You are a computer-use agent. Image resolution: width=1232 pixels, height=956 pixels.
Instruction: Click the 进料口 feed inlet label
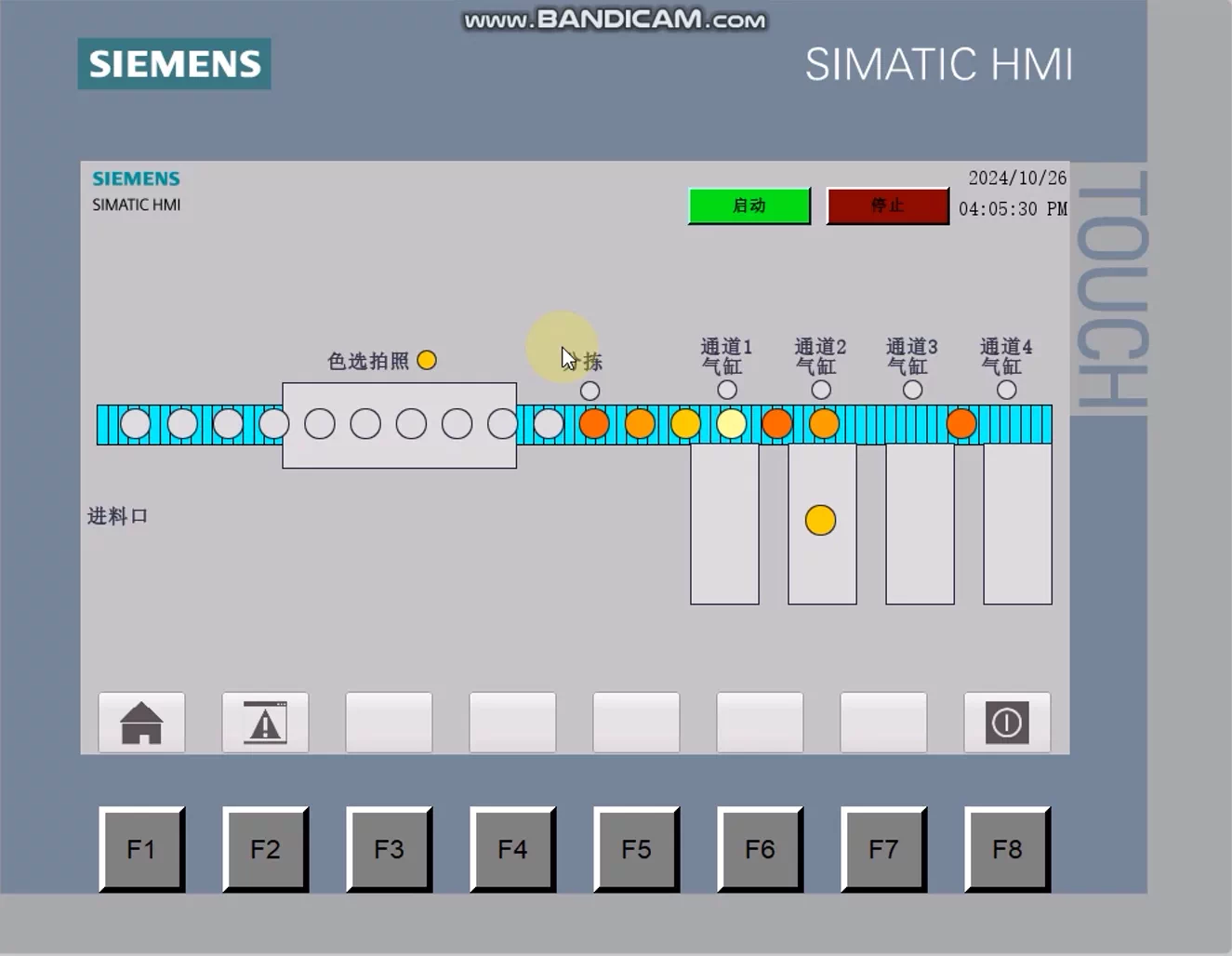117,516
